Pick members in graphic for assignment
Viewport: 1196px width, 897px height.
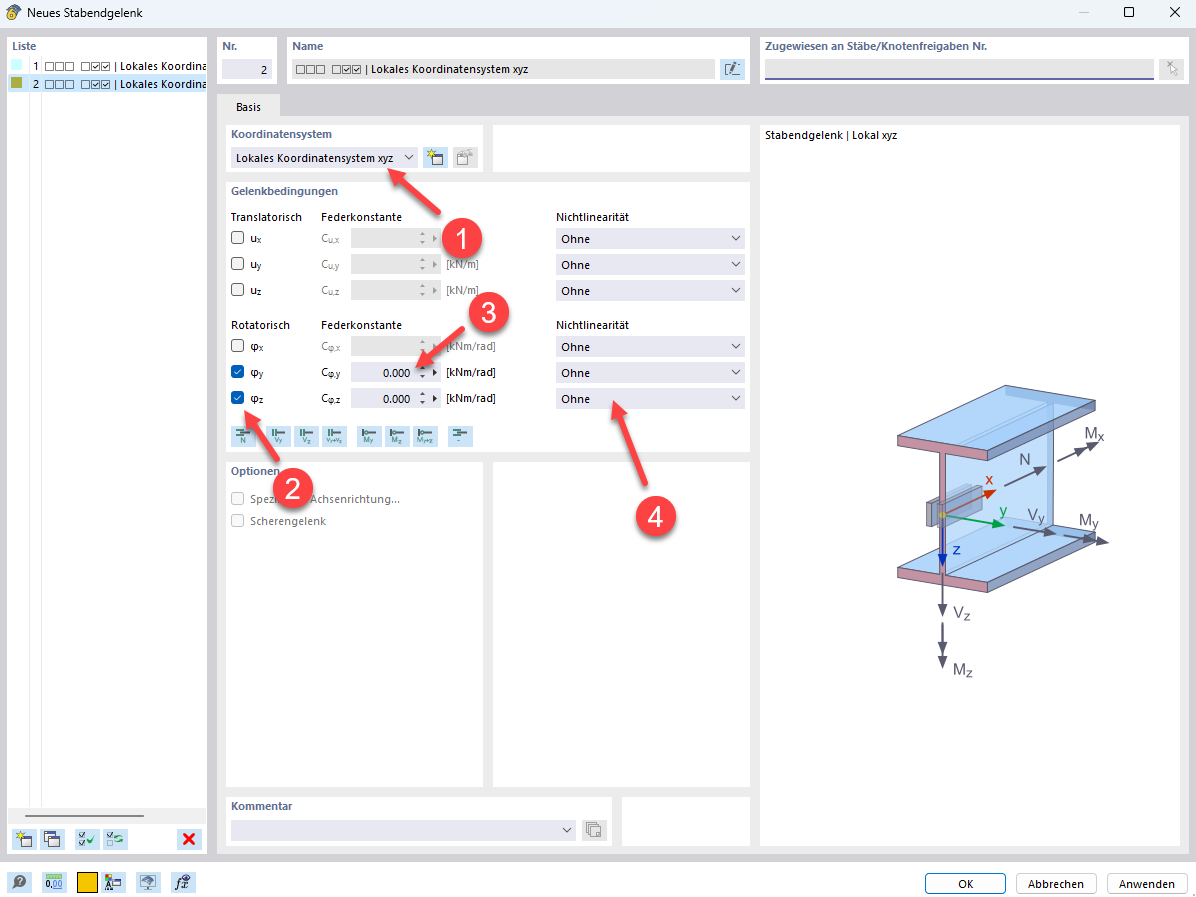(x=1172, y=69)
